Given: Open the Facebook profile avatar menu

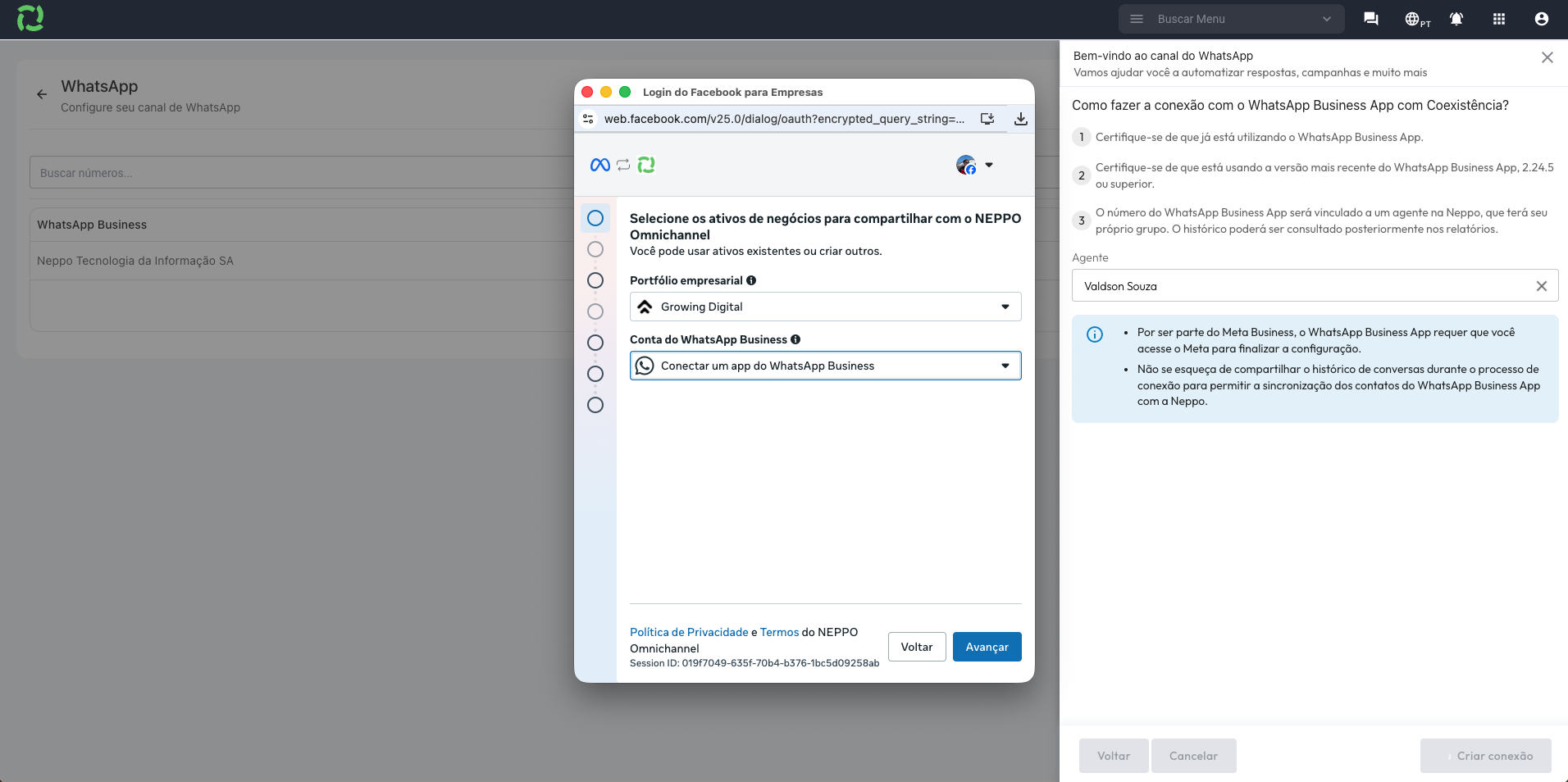Looking at the screenshot, I should 974,165.
